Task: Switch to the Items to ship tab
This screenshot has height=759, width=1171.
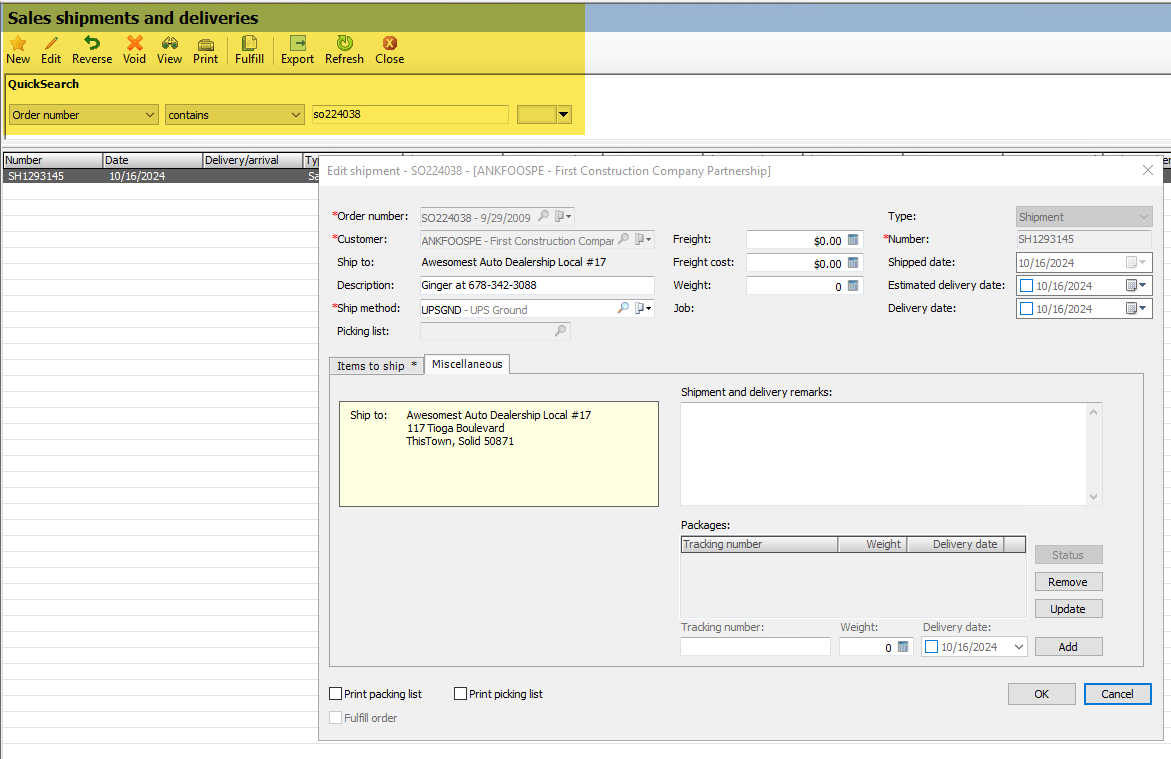Action: coord(376,365)
